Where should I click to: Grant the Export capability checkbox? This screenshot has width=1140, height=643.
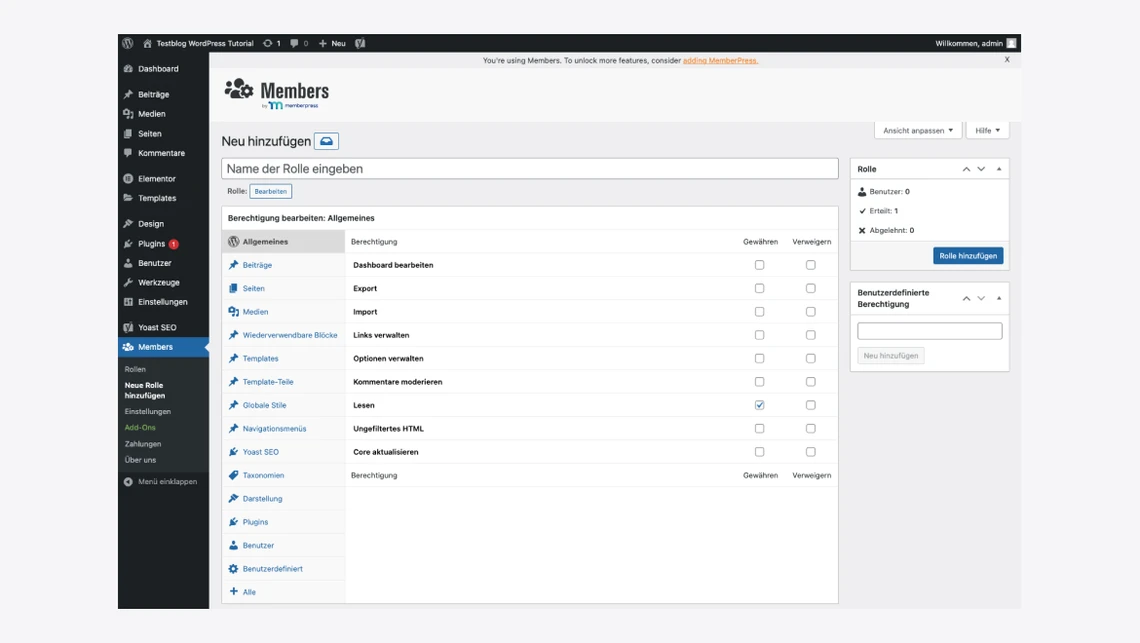click(759, 288)
